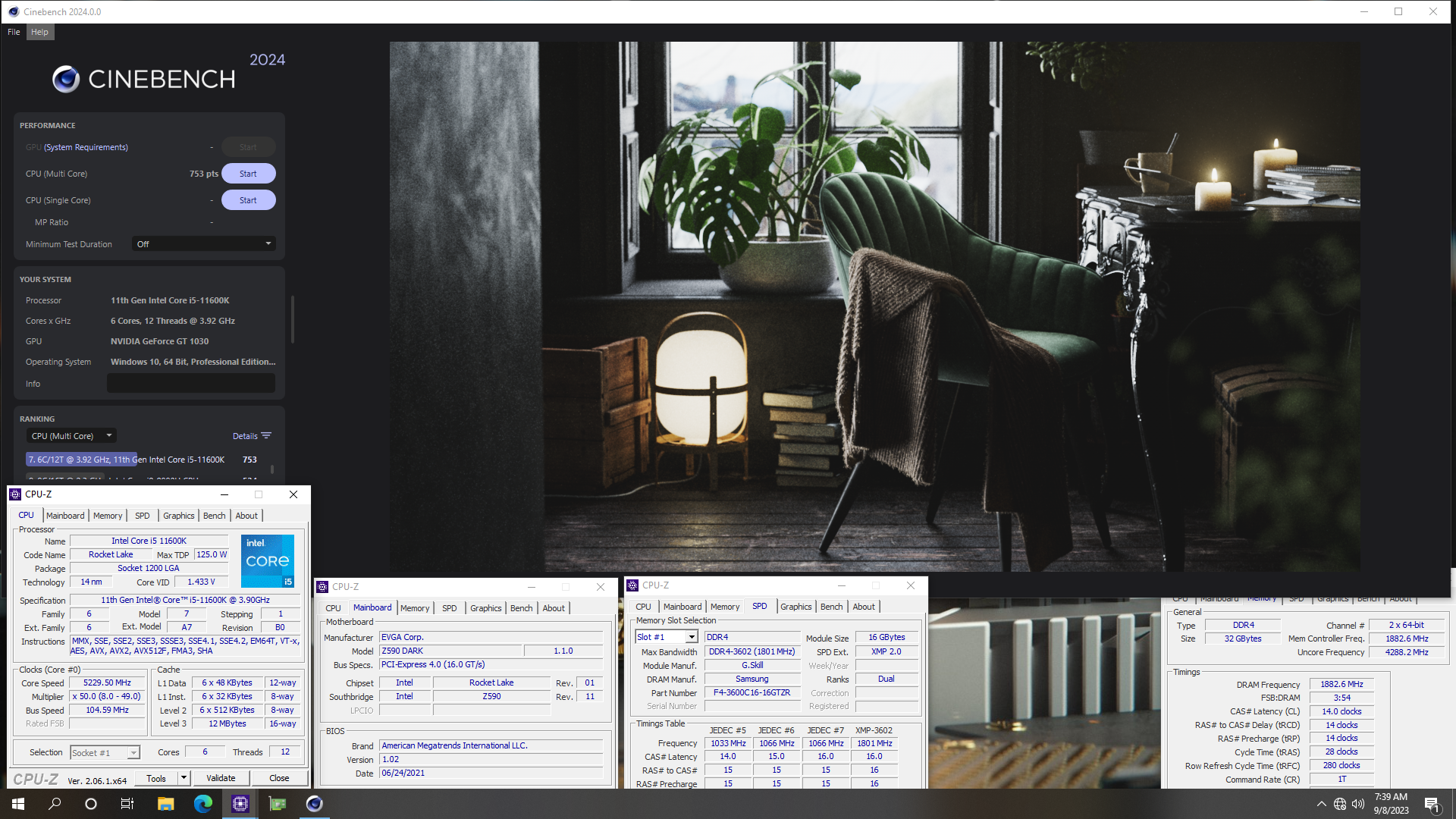The height and width of the screenshot is (819, 1456).
Task: Click the BIOS date 06/24/2021 field
Action: click(491, 773)
